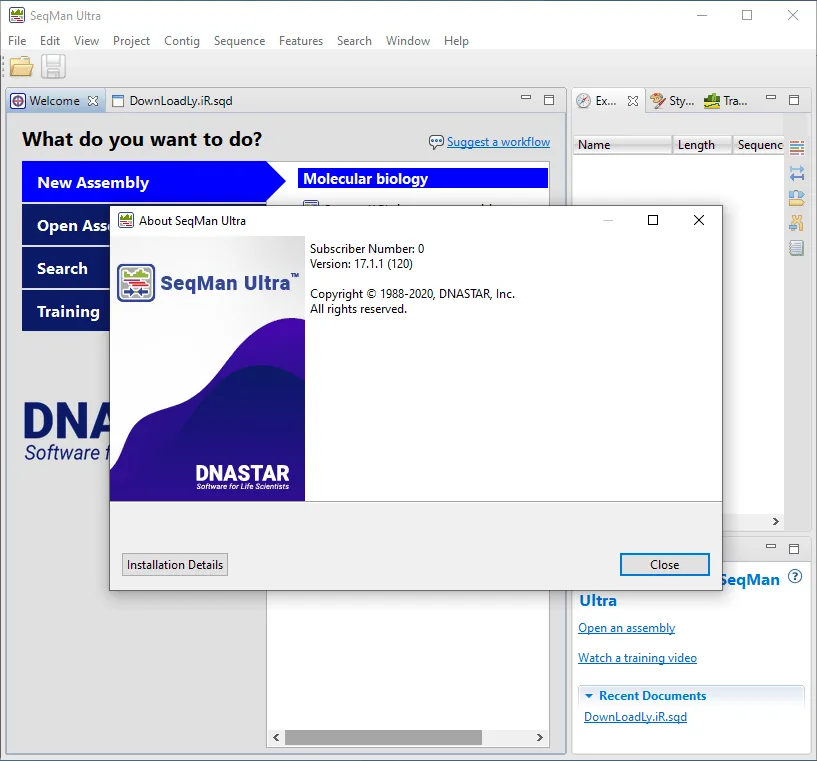Viewport: 817px width, 761px height.
Task: Click the save disk toolbar icon
Action: pos(53,66)
